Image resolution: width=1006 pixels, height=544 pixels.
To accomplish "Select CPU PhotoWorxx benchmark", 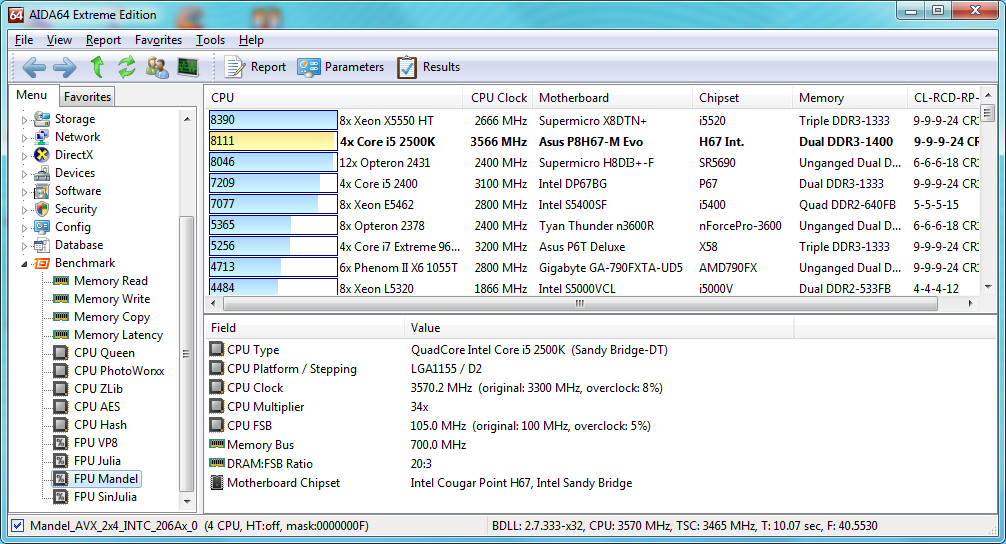I will click(x=119, y=371).
